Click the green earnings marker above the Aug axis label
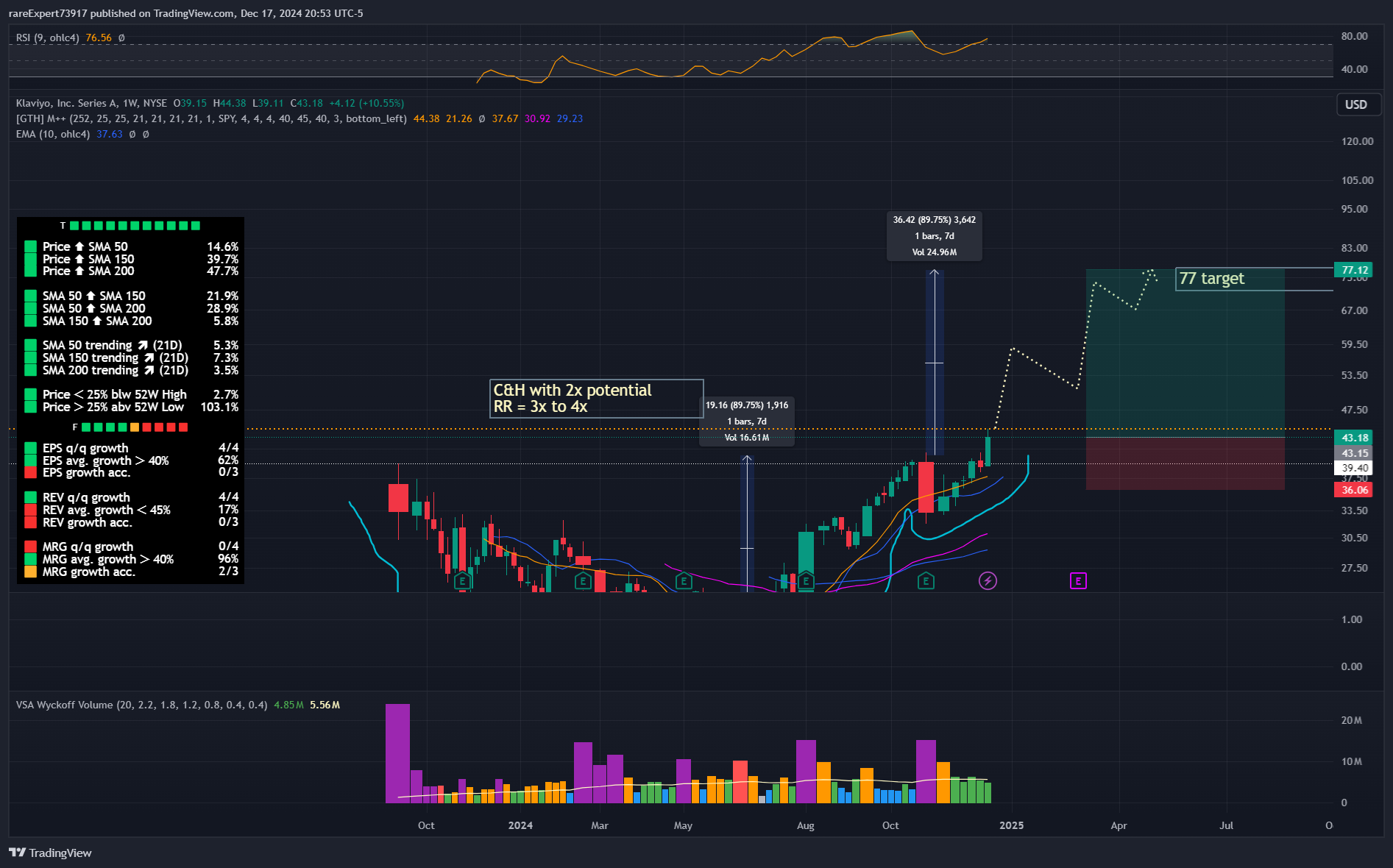The height and width of the screenshot is (868, 1393). [806, 581]
